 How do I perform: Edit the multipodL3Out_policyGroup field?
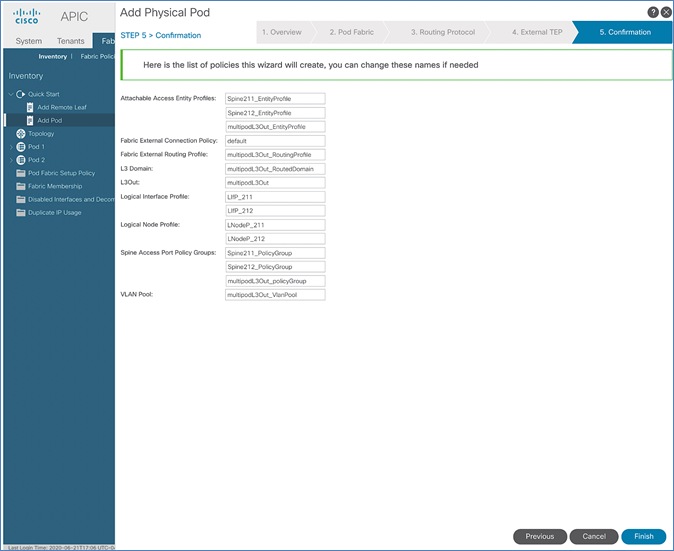275,281
